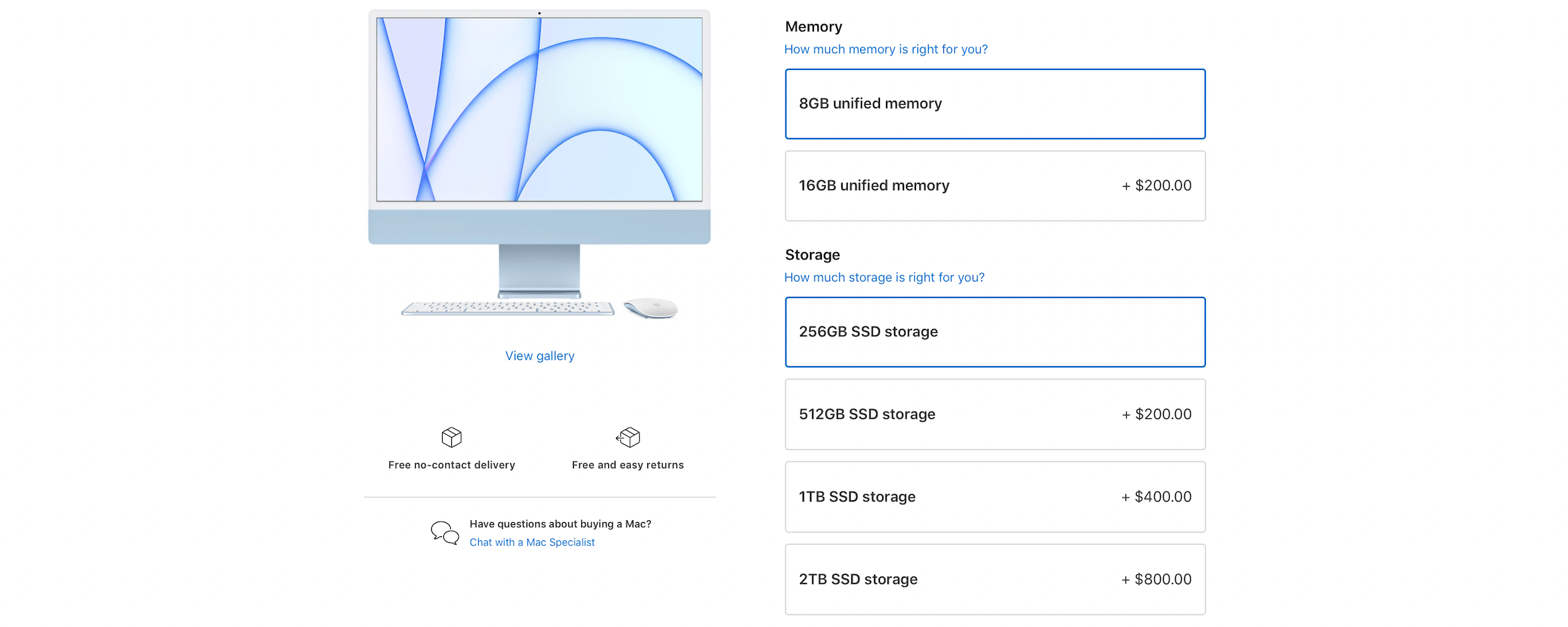Select the 16GB unified memory upgrade
Viewport: 1568px width, 627px height.
tap(995, 185)
